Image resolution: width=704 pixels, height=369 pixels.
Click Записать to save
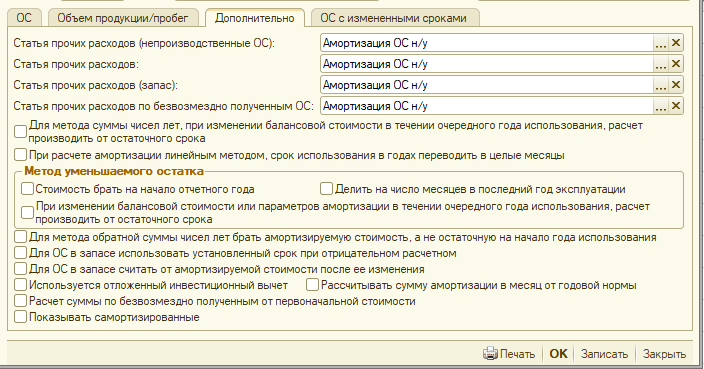tap(604, 354)
